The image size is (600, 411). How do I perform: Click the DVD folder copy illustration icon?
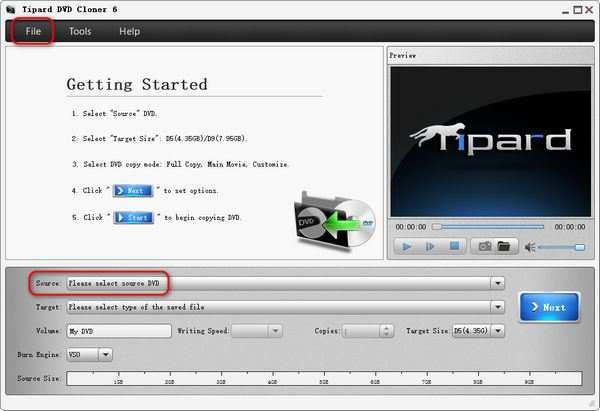tap(334, 221)
